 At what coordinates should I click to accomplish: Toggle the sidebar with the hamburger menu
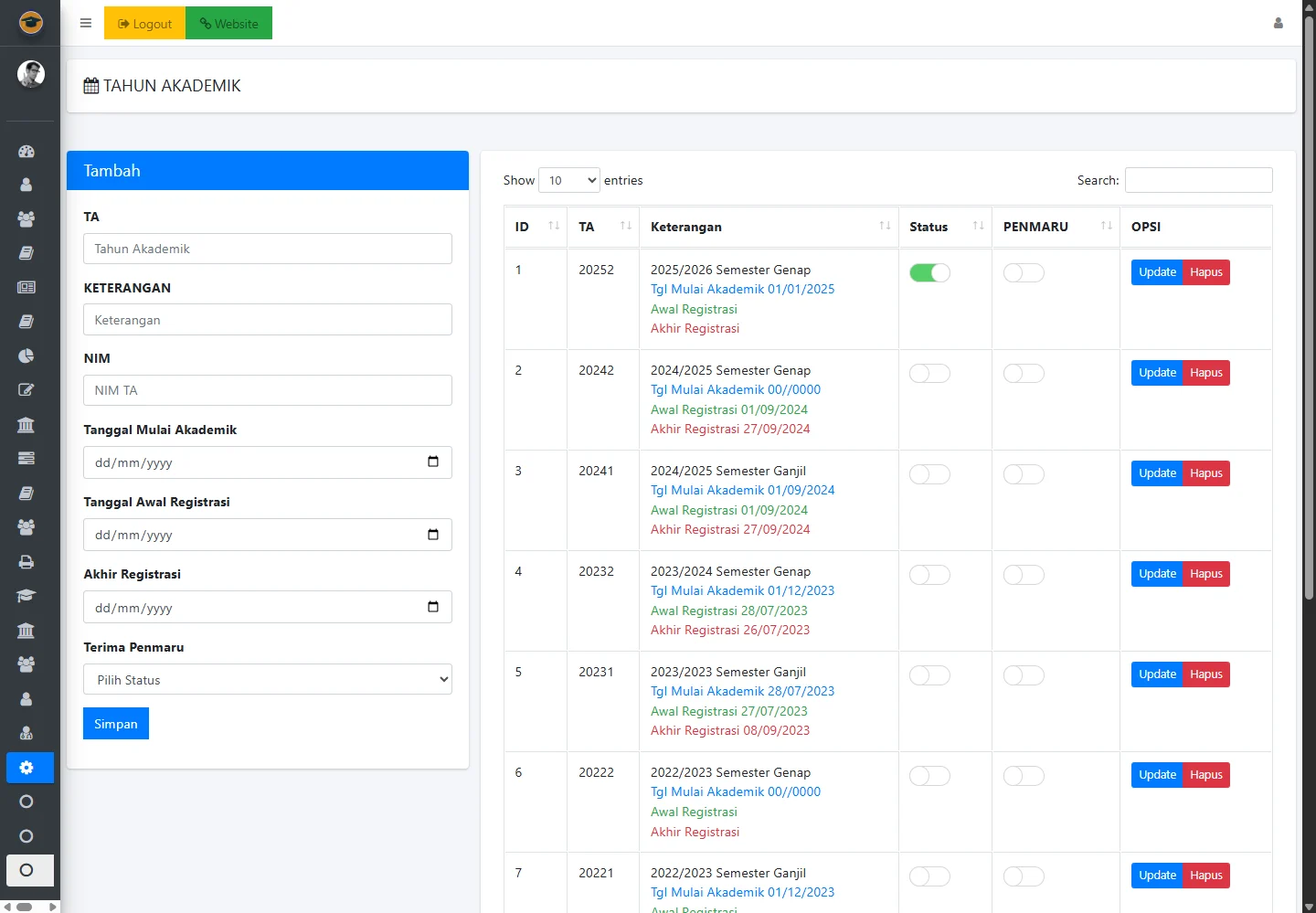[x=86, y=24]
